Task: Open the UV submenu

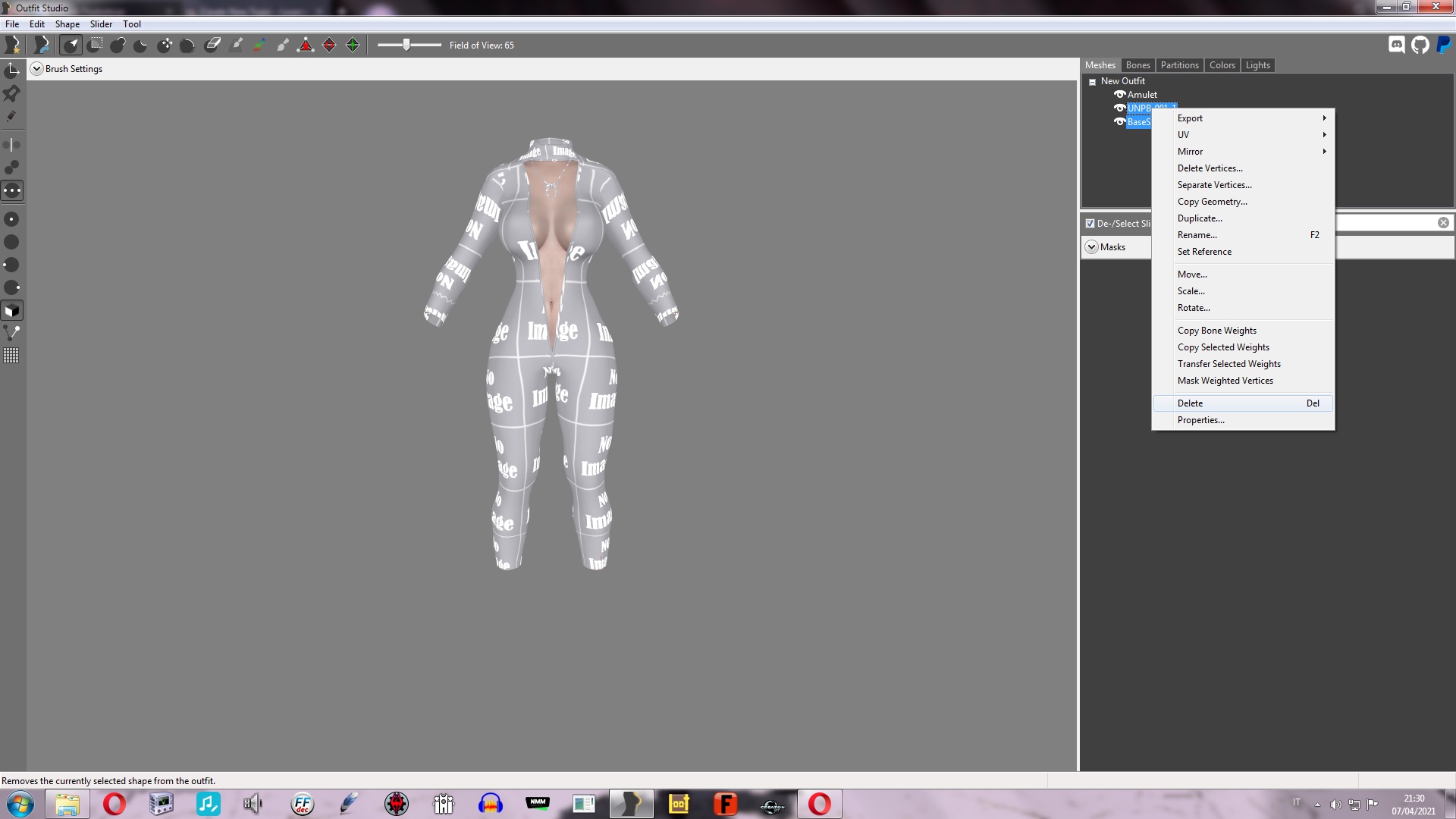Action: coord(1244,135)
